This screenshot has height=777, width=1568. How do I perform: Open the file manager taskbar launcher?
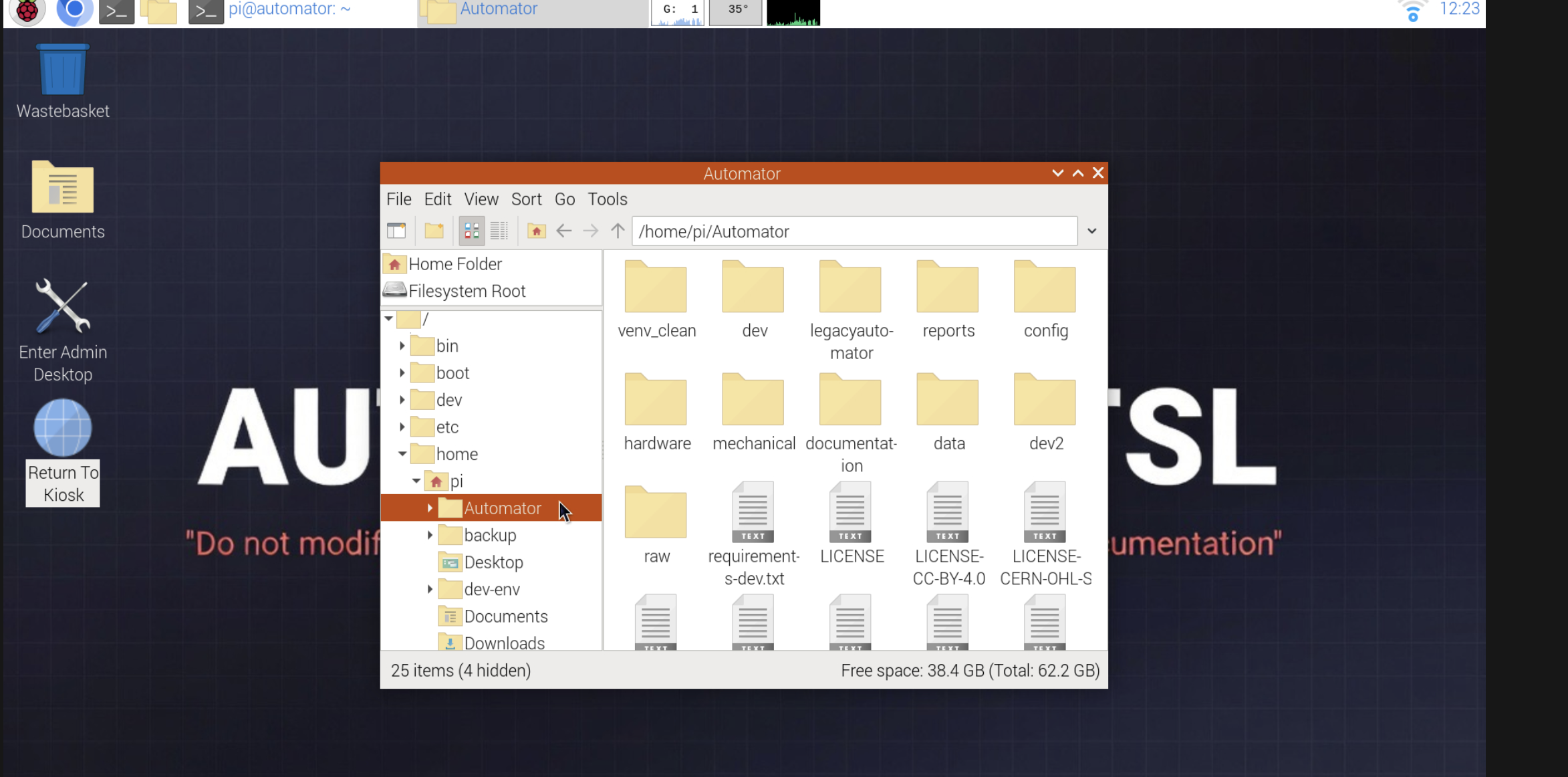pyautogui.click(x=159, y=11)
